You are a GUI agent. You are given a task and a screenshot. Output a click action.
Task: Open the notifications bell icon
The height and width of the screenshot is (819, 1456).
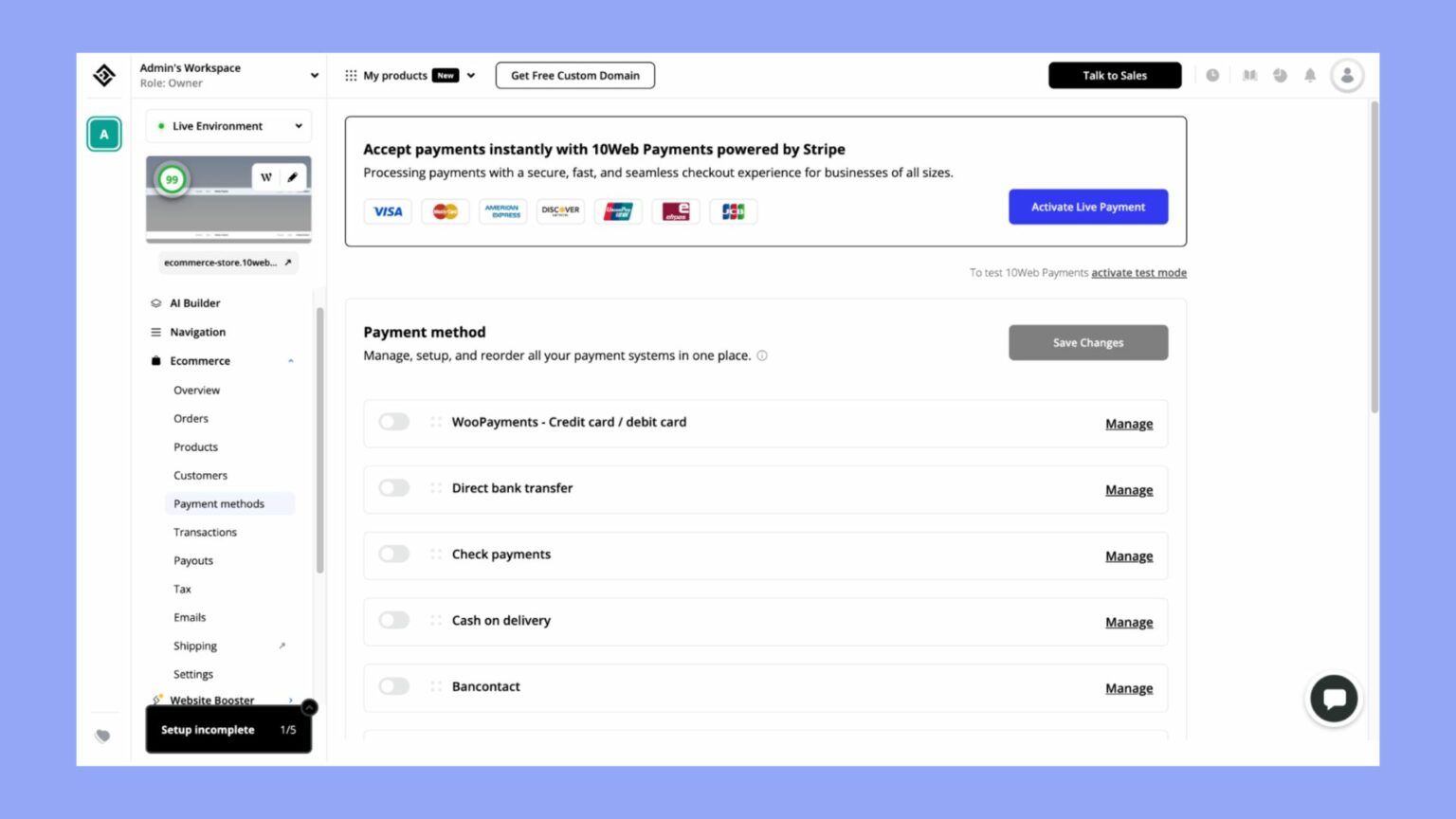coord(1310,75)
